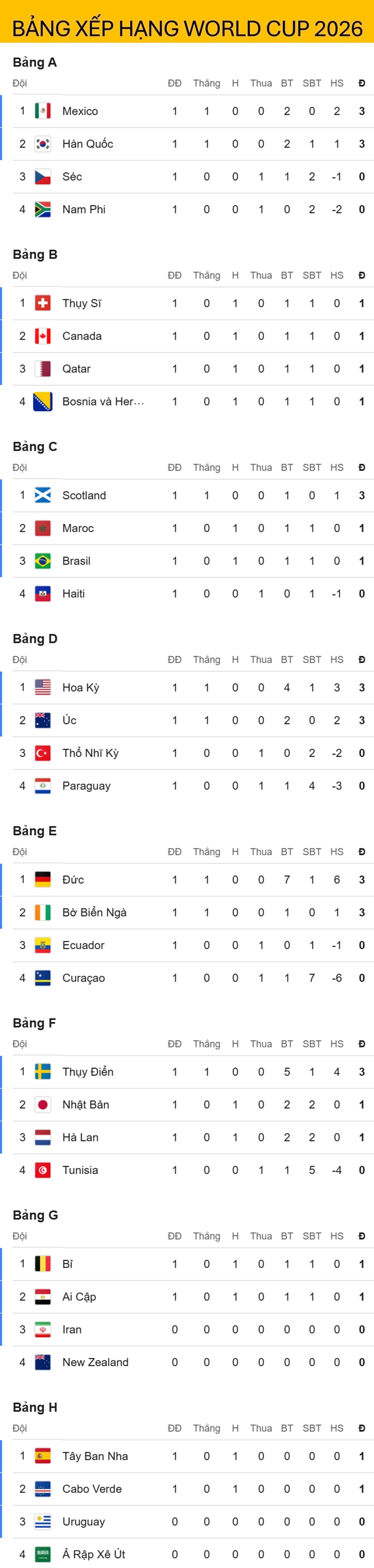Click the Bảng A group heading
This screenshot has width=374, height=1568.
pyautogui.click(x=35, y=62)
